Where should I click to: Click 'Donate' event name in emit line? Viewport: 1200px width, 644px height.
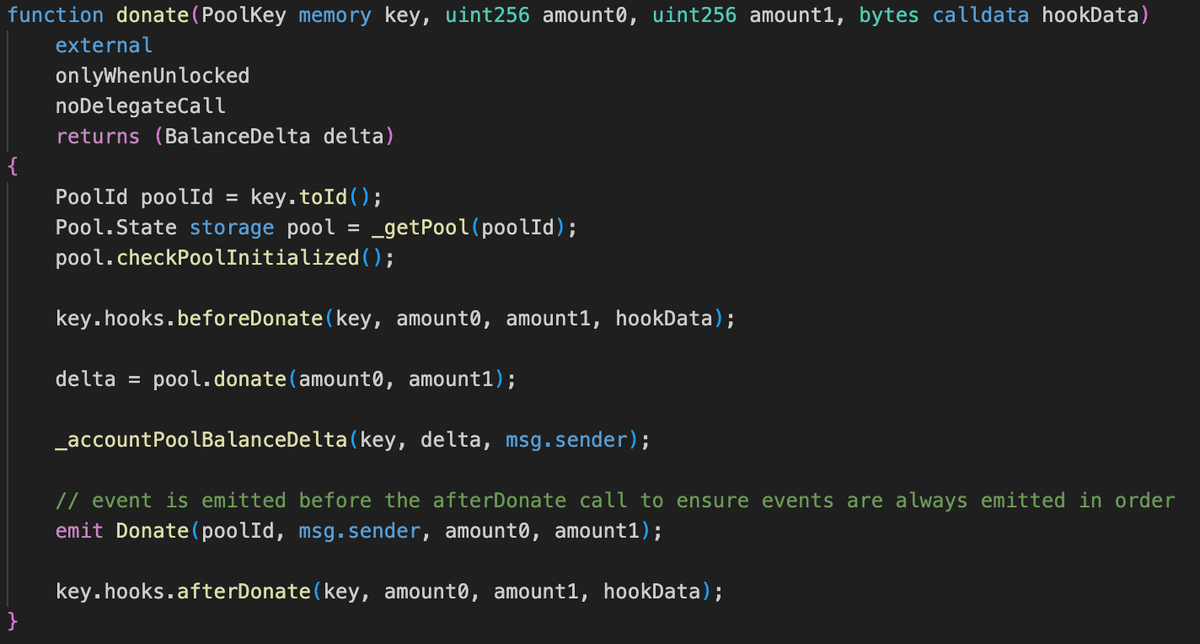152,531
